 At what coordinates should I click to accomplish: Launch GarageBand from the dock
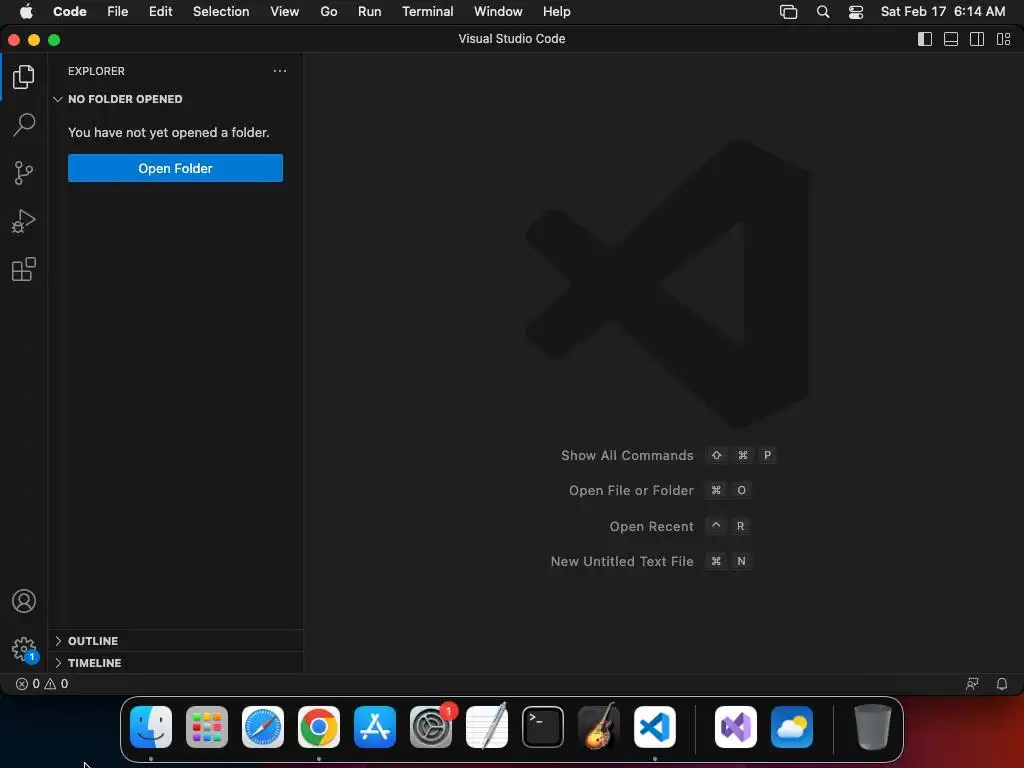pos(599,727)
